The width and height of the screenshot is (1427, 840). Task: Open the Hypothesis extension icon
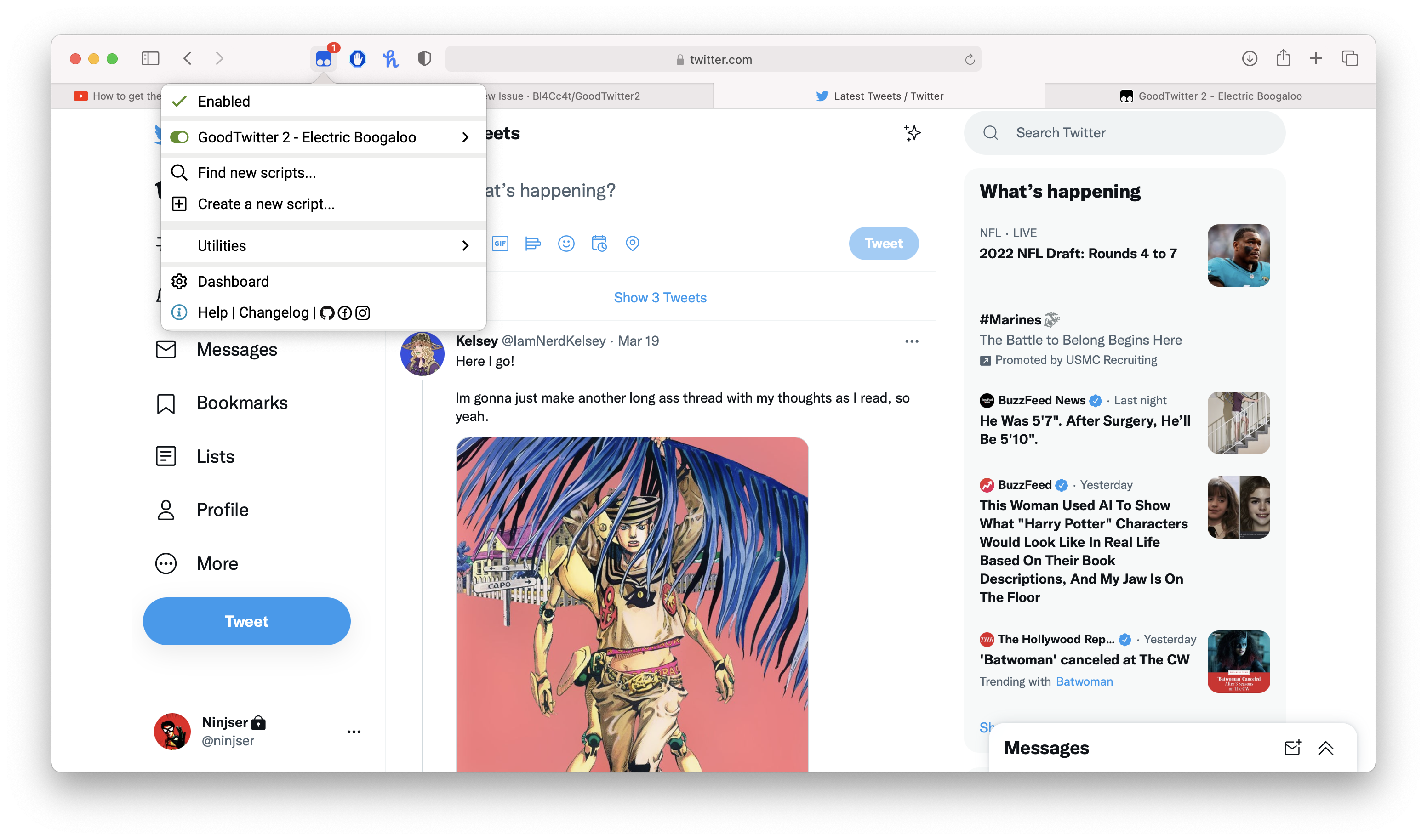(x=391, y=59)
